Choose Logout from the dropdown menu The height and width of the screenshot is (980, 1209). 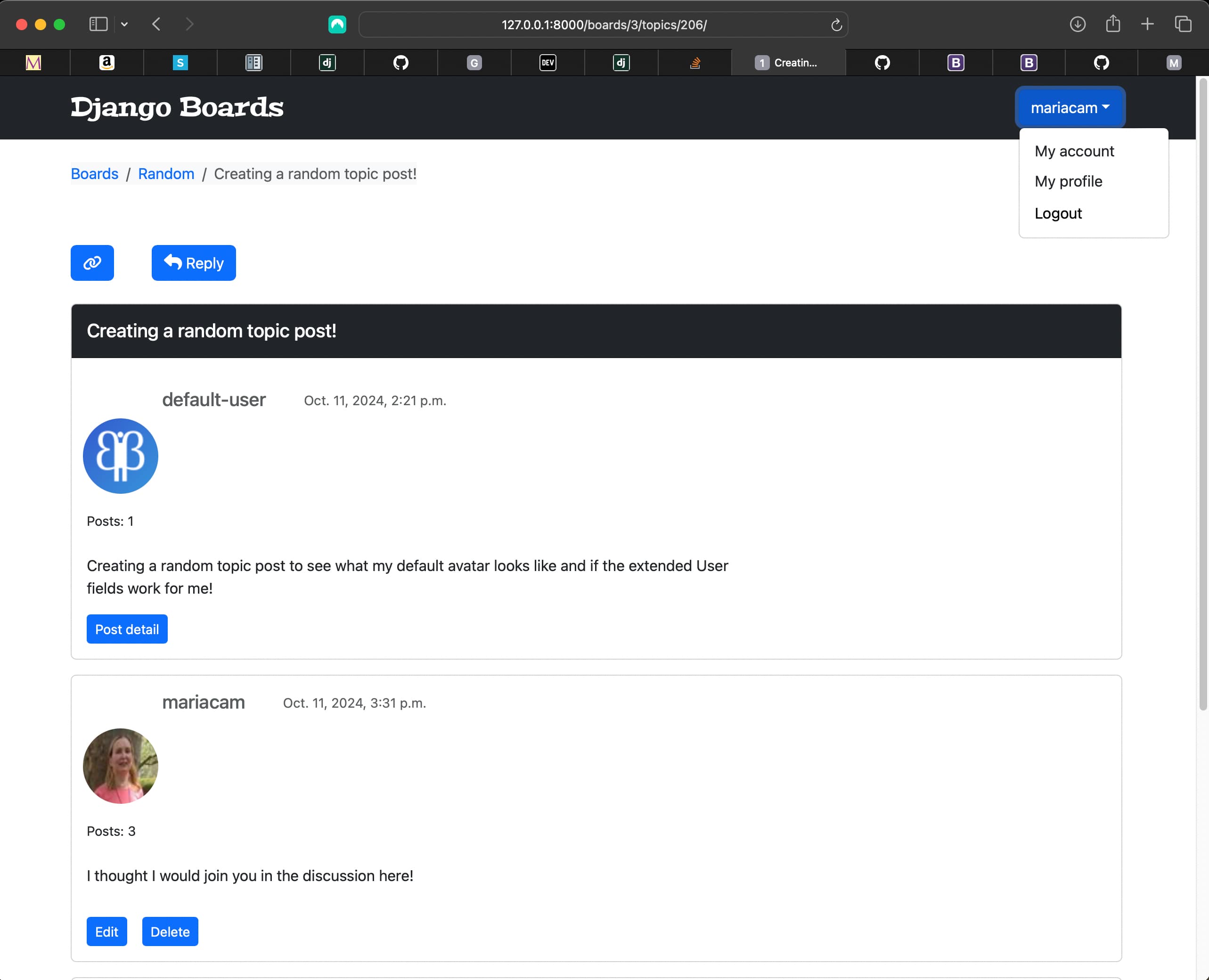(1058, 213)
